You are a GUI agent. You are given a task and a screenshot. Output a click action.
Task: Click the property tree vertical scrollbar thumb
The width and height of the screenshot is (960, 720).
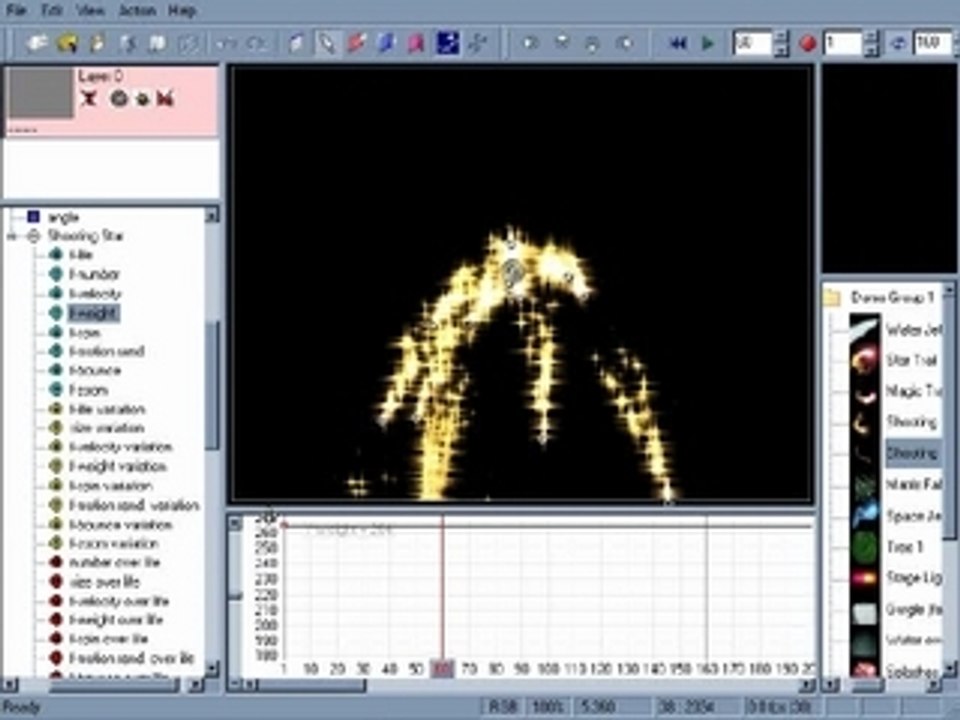(x=211, y=386)
